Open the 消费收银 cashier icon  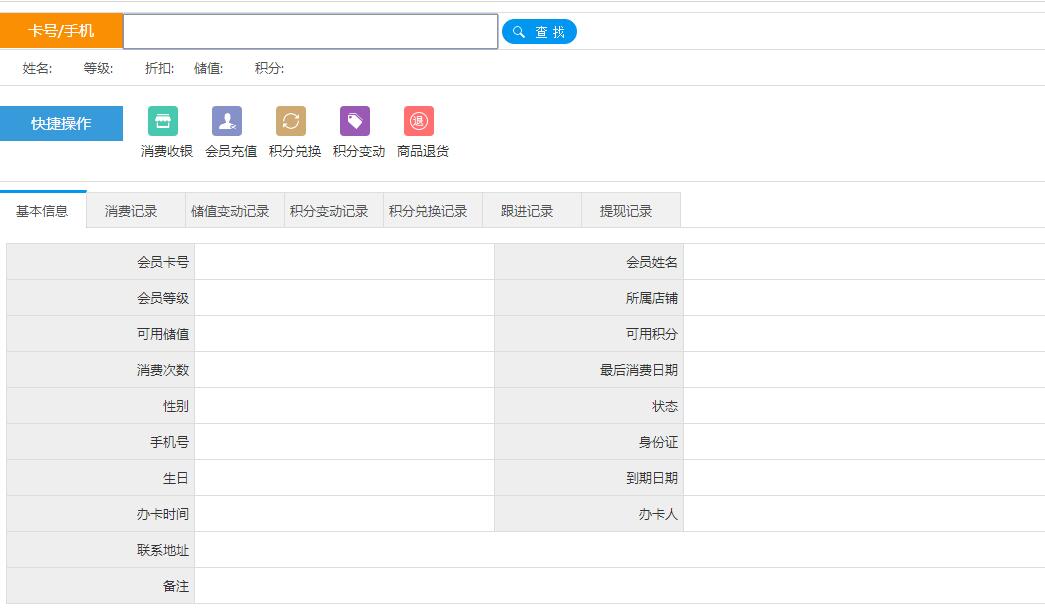tap(163, 122)
